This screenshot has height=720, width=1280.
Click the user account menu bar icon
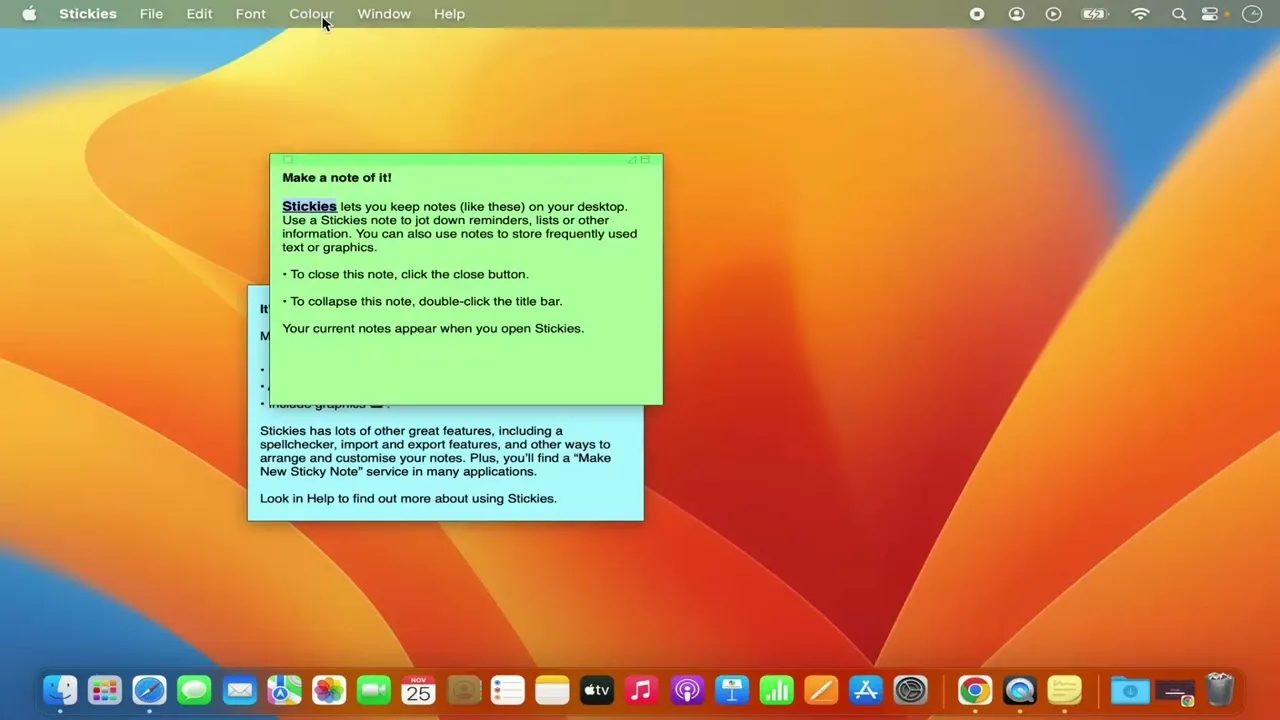(x=1016, y=14)
